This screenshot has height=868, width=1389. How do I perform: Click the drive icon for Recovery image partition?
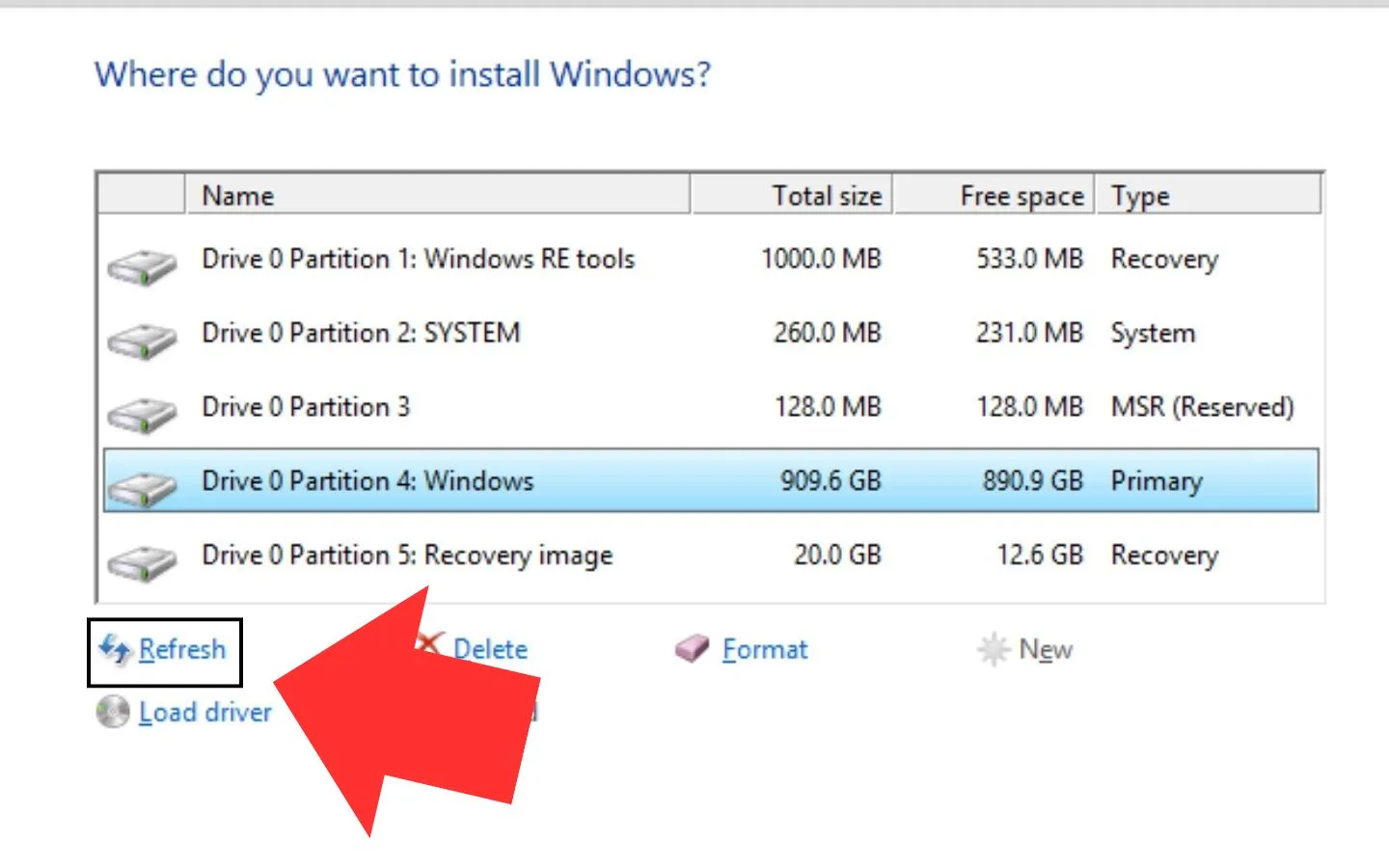click(141, 562)
